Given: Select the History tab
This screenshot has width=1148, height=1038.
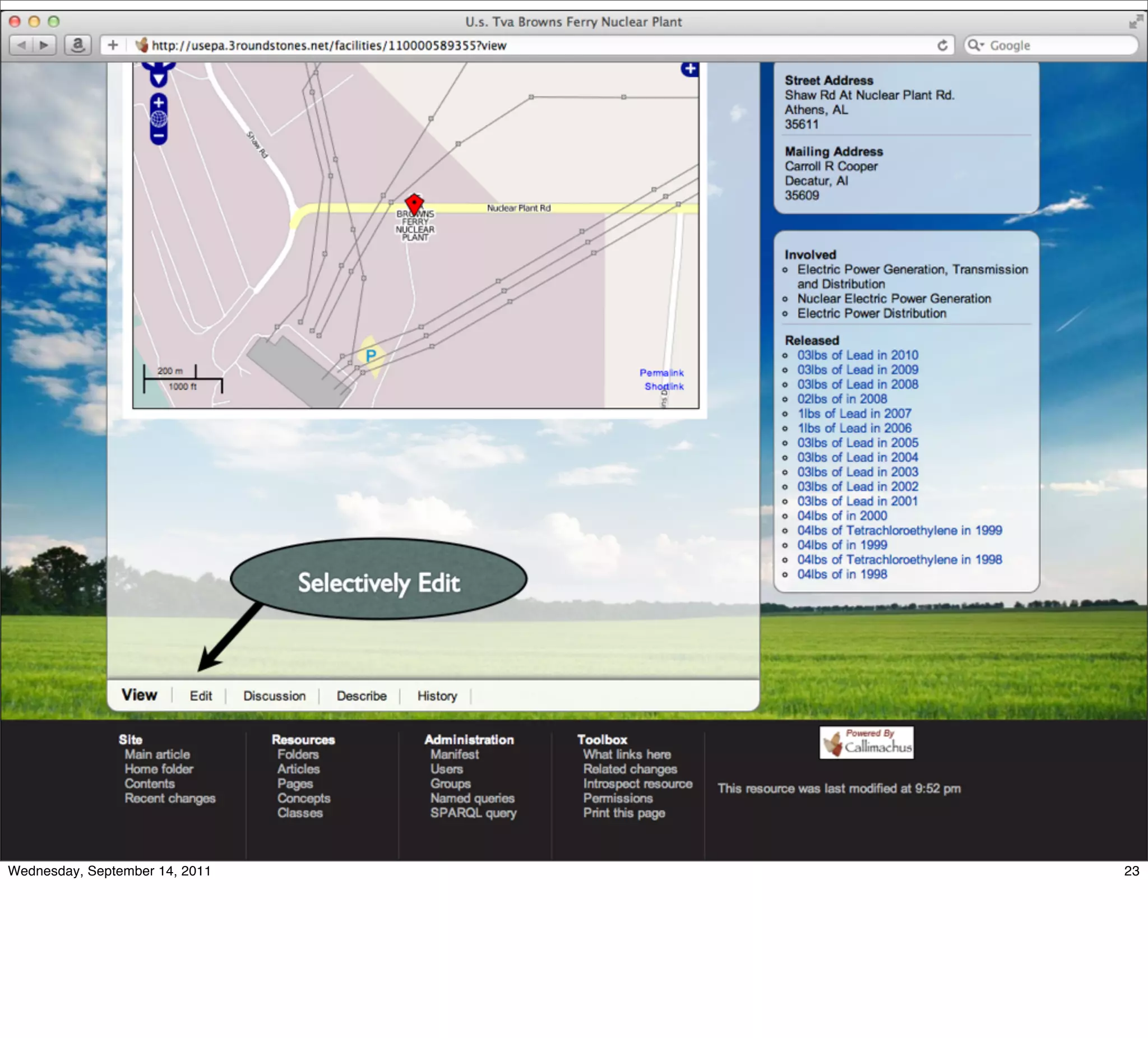Looking at the screenshot, I should 437,696.
